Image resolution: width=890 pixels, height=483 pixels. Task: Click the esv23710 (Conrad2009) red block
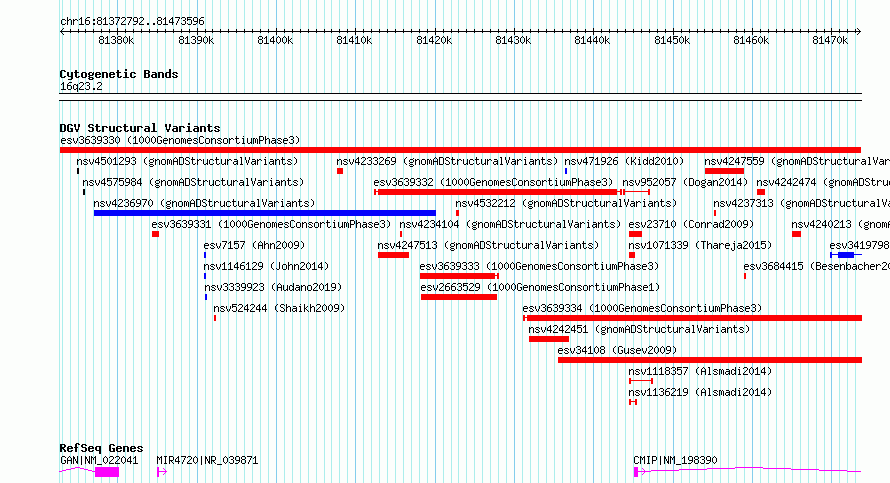tap(635, 234)
